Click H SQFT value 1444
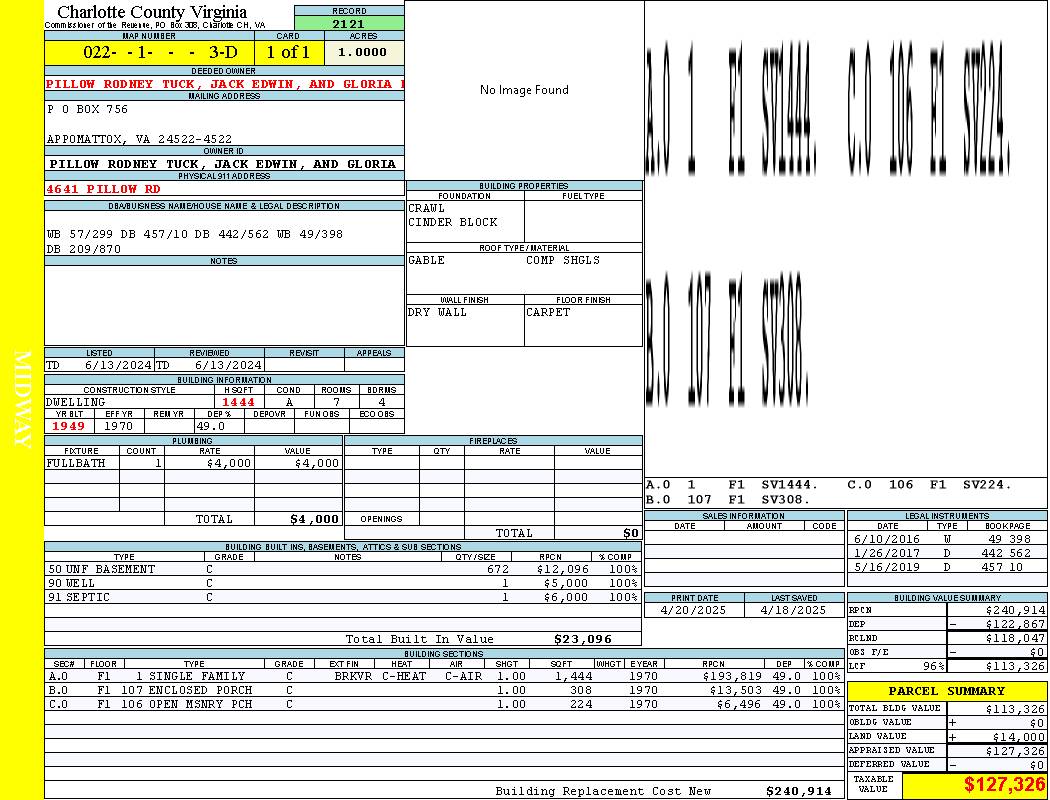Image resolution: width=1050 pixels, height=800 pixels. (238, 402)
